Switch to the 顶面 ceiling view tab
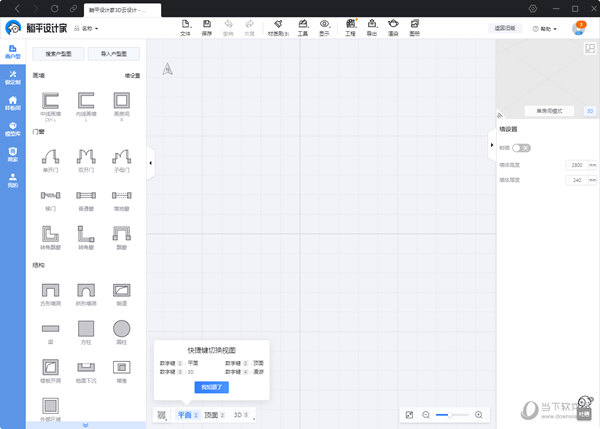The height and width of the screenshot is (429, 600). coord(214,414)
